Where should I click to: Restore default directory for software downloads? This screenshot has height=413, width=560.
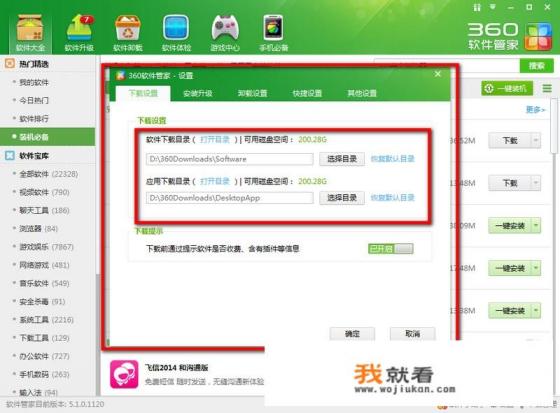tap(392, 159)
